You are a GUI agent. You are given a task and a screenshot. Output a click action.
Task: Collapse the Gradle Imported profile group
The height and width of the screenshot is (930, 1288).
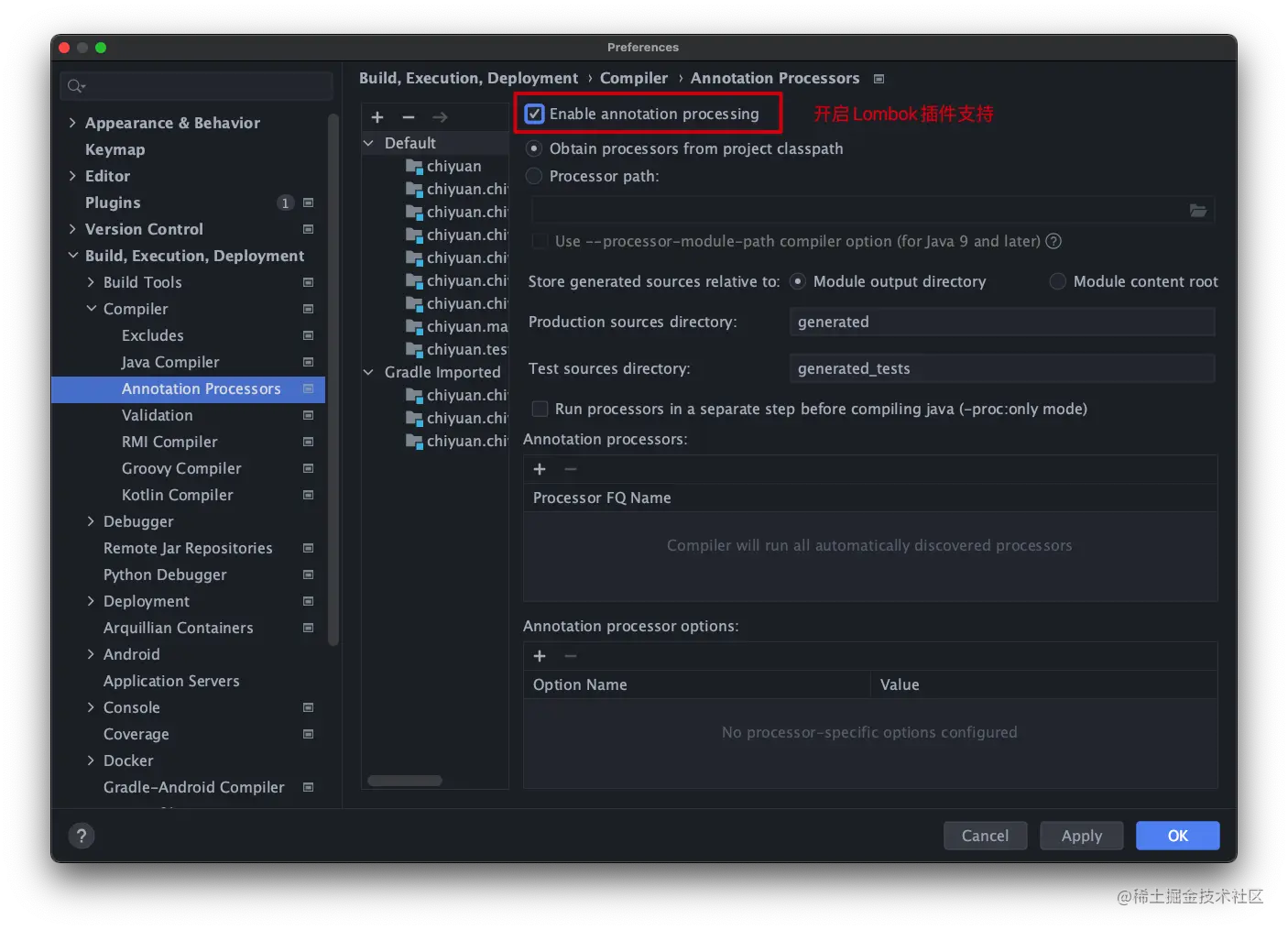tap(368, 372)
